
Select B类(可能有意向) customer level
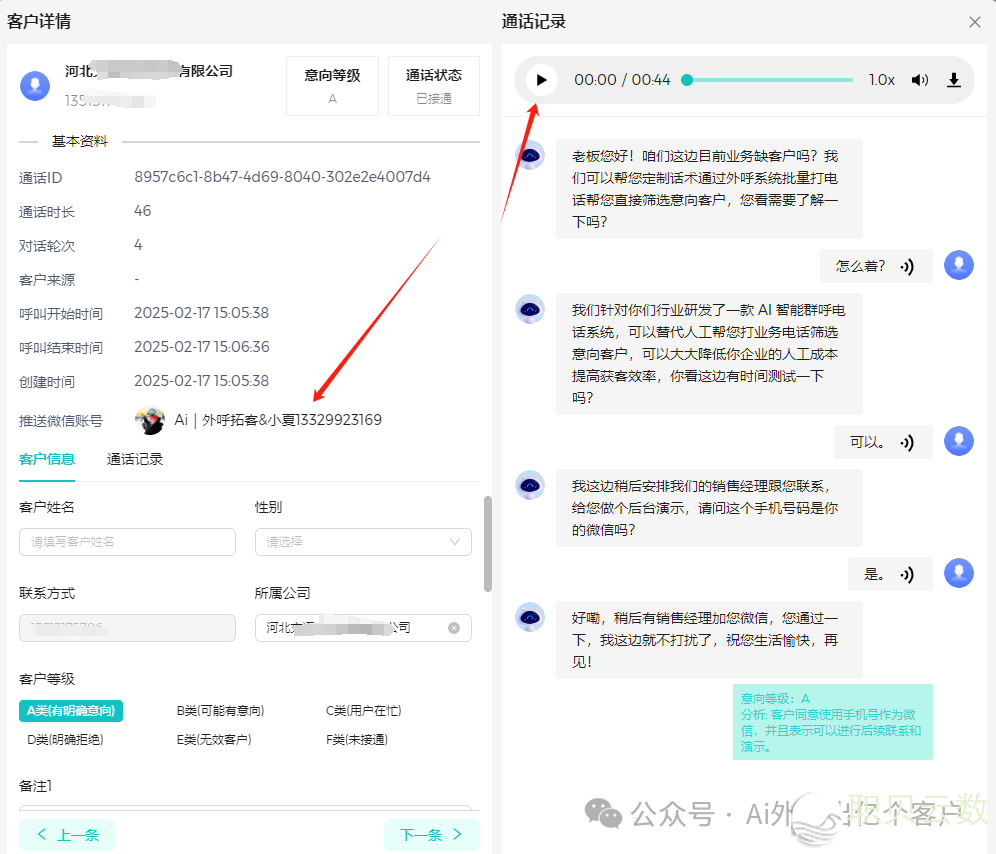[220, 711]
